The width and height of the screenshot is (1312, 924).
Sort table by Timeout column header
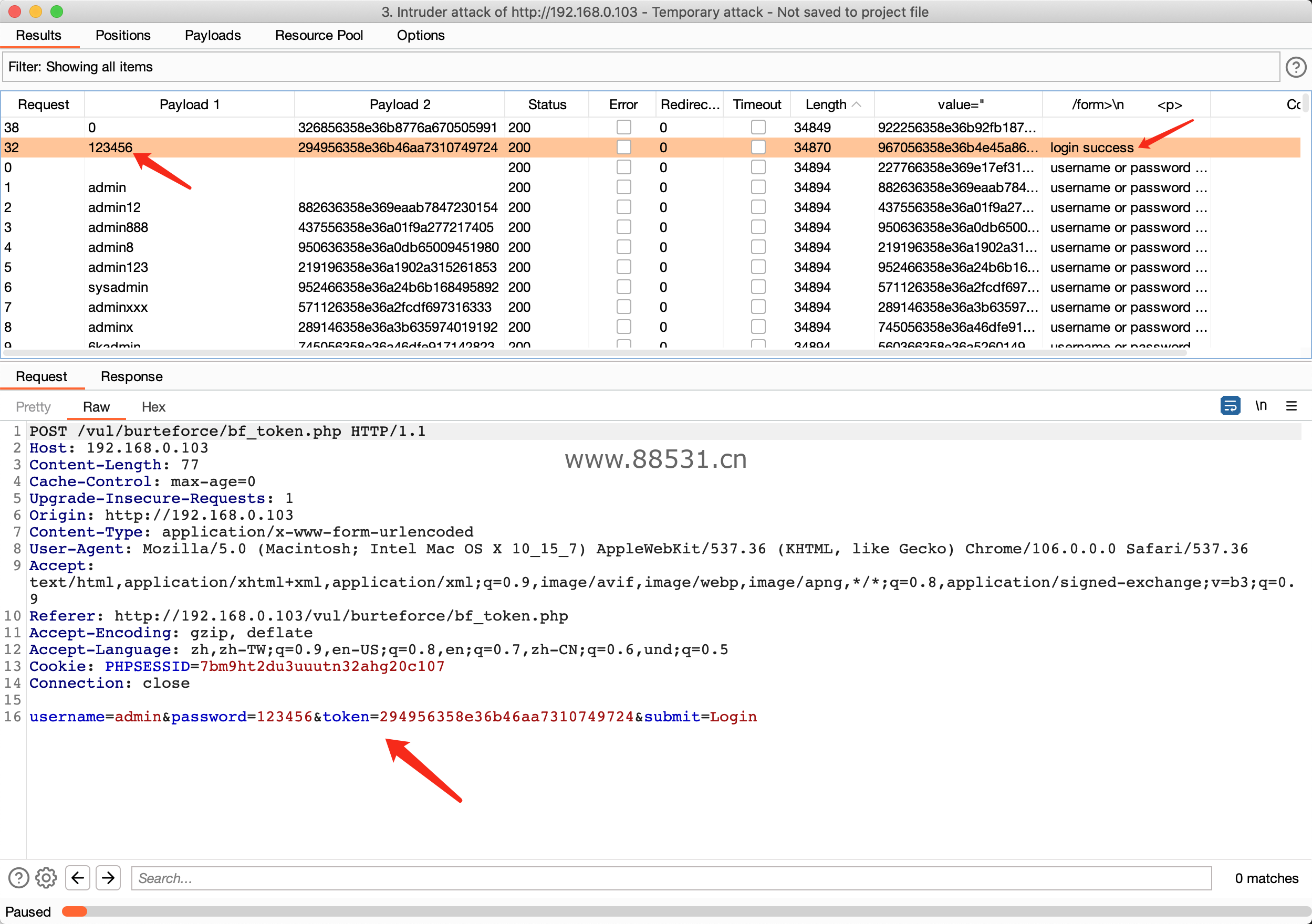point(756,104)
